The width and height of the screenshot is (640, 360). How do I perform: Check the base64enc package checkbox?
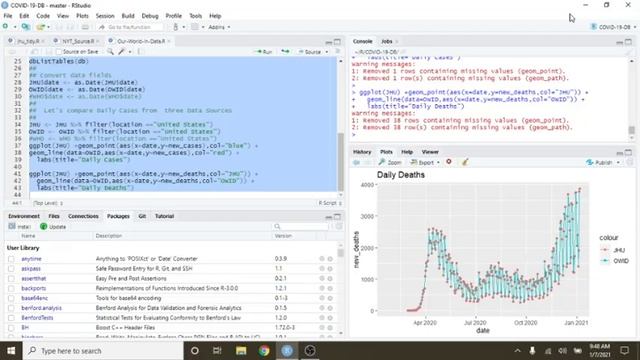tap(11, 298)
